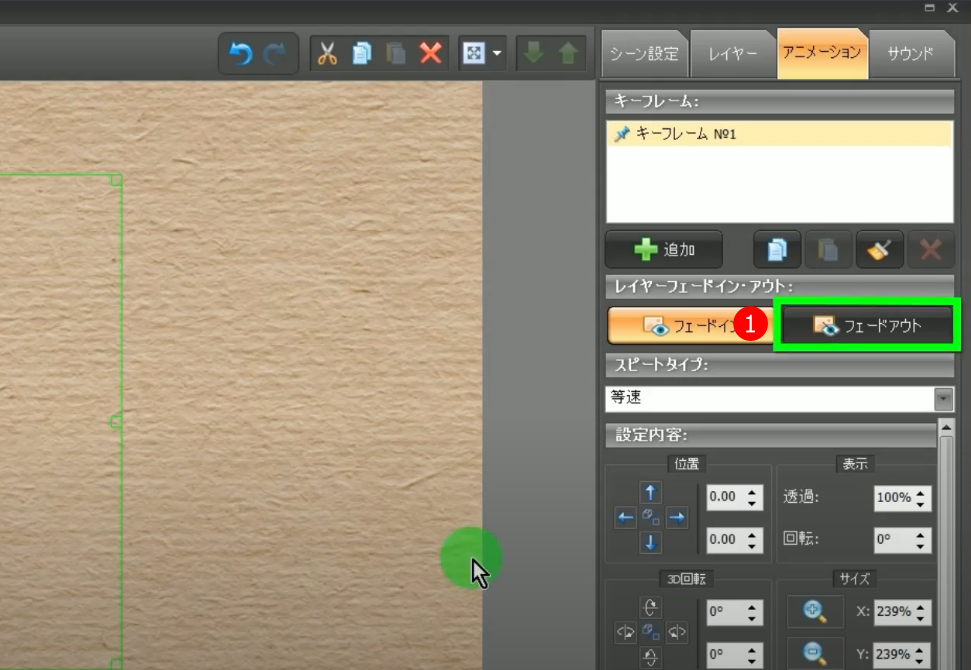Click the copy icon next to the scissors
971x670 pixels.
tap(361, 53)
